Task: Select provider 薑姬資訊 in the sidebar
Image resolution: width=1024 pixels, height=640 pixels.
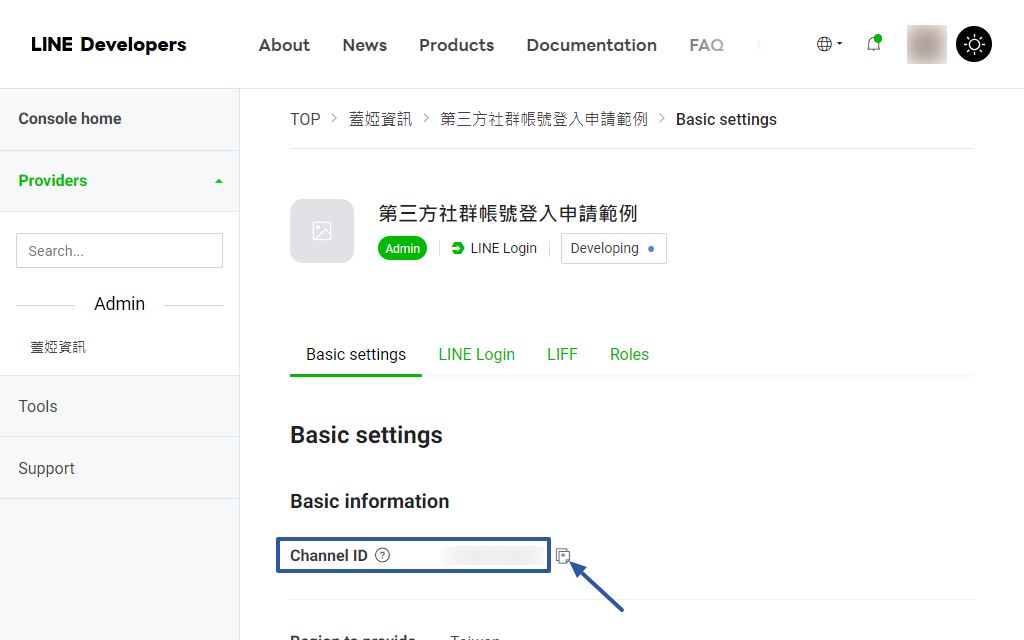Action: click(x=58, y=347)
